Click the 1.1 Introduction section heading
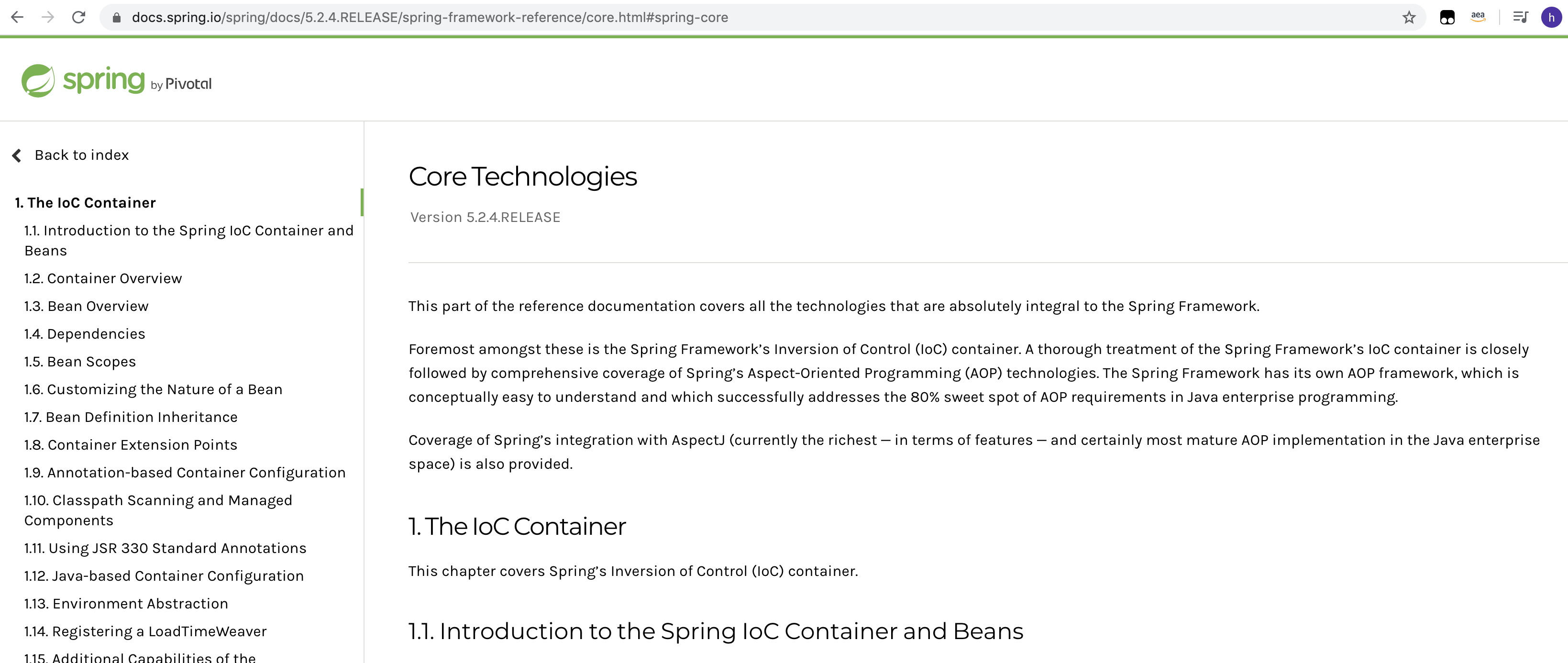The height and width of the screenshot is (663, 1568). click(x=716, y=631)
